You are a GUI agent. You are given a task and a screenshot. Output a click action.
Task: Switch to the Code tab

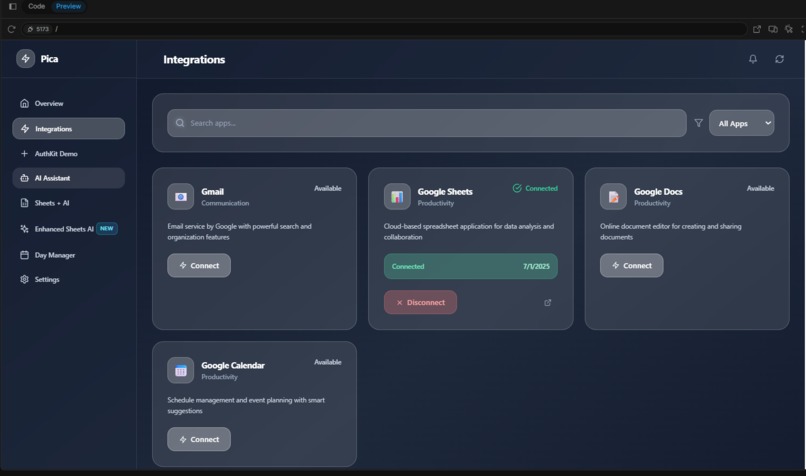pyautogui.click(x=36, y=6)
